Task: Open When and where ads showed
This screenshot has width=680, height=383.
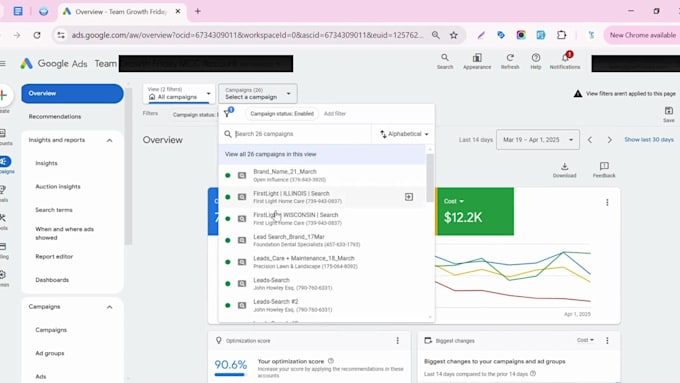Action: 65,233
